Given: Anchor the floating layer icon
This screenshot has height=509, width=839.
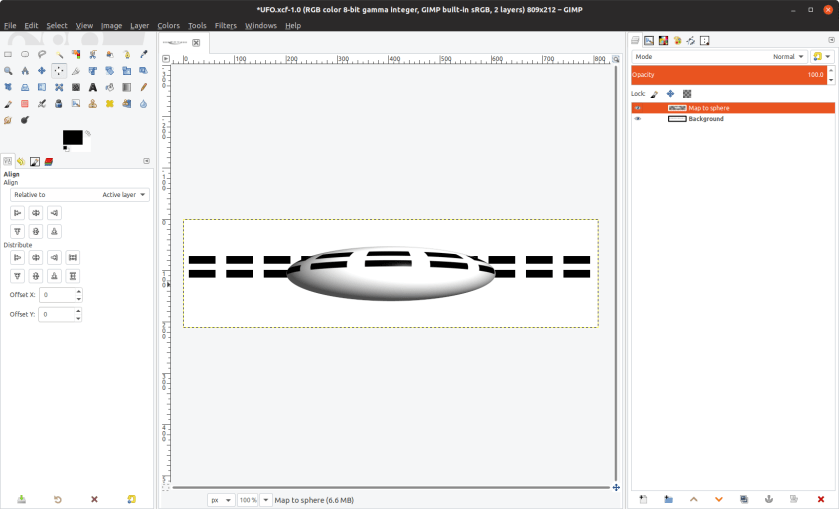Looking at the screenshot, I should pyautogui.click(x=768, y=499).
